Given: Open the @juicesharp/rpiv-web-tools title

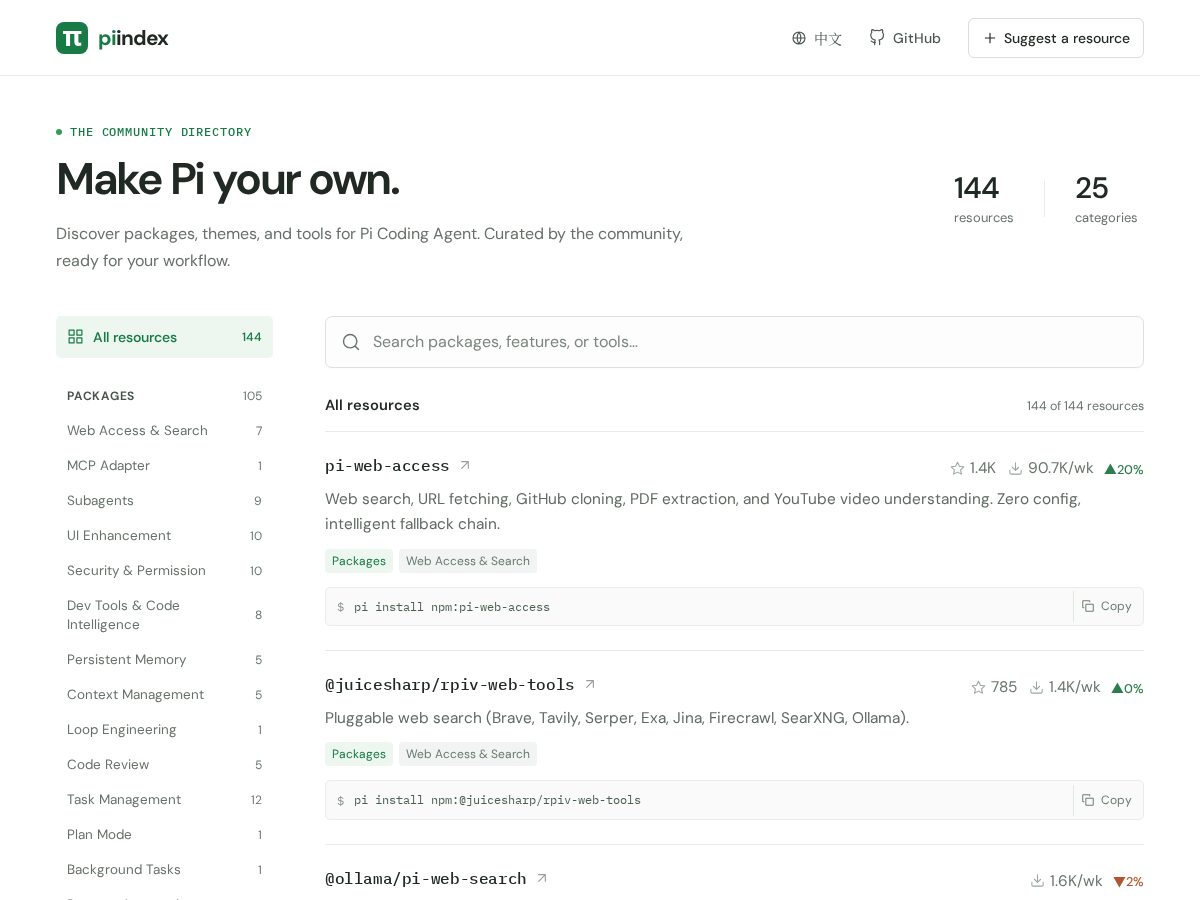Looking at the screenshot, I should [450, 685].
